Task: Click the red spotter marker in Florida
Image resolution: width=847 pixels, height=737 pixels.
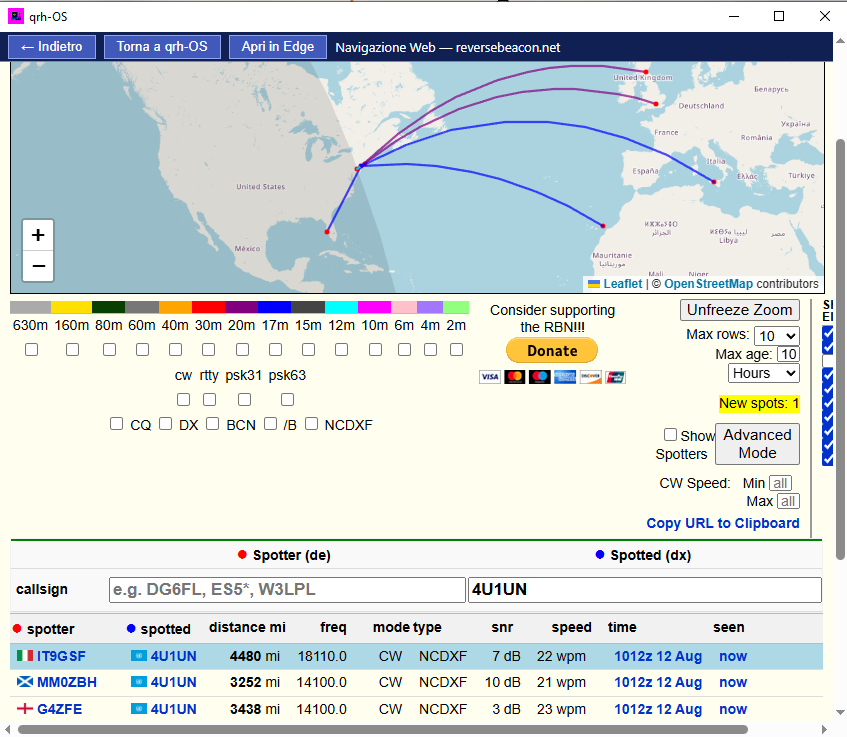Action: tap(327, 232)
